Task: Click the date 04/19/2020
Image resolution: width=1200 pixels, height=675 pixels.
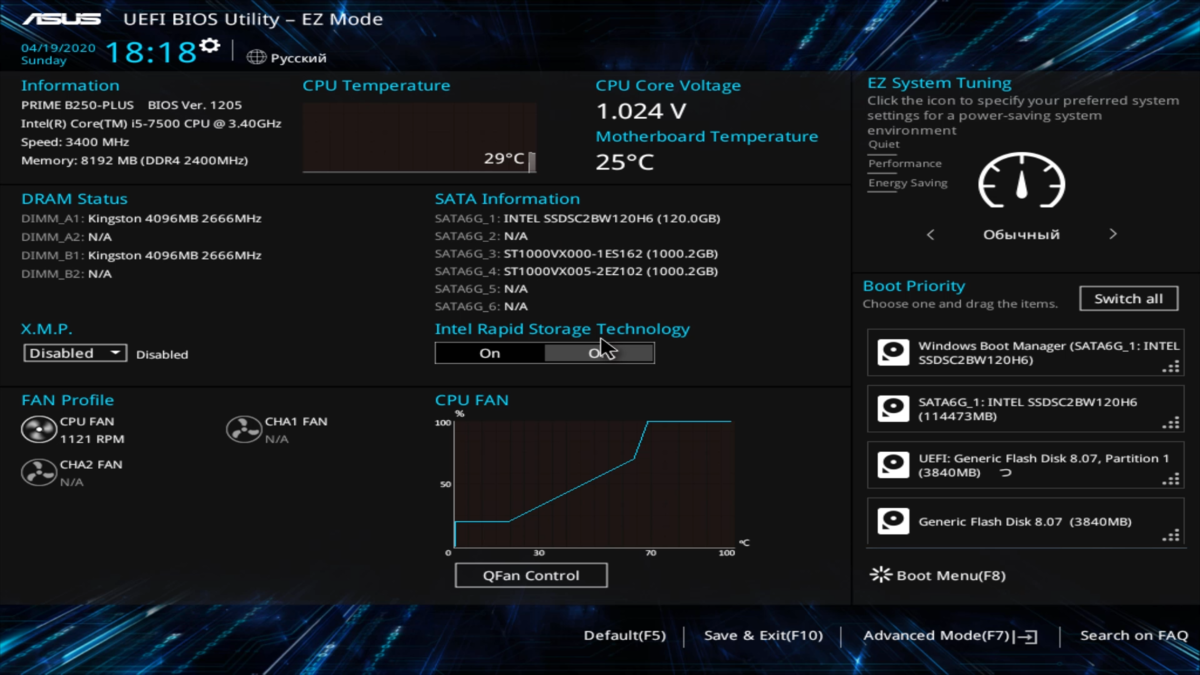Action: point(59,47)
